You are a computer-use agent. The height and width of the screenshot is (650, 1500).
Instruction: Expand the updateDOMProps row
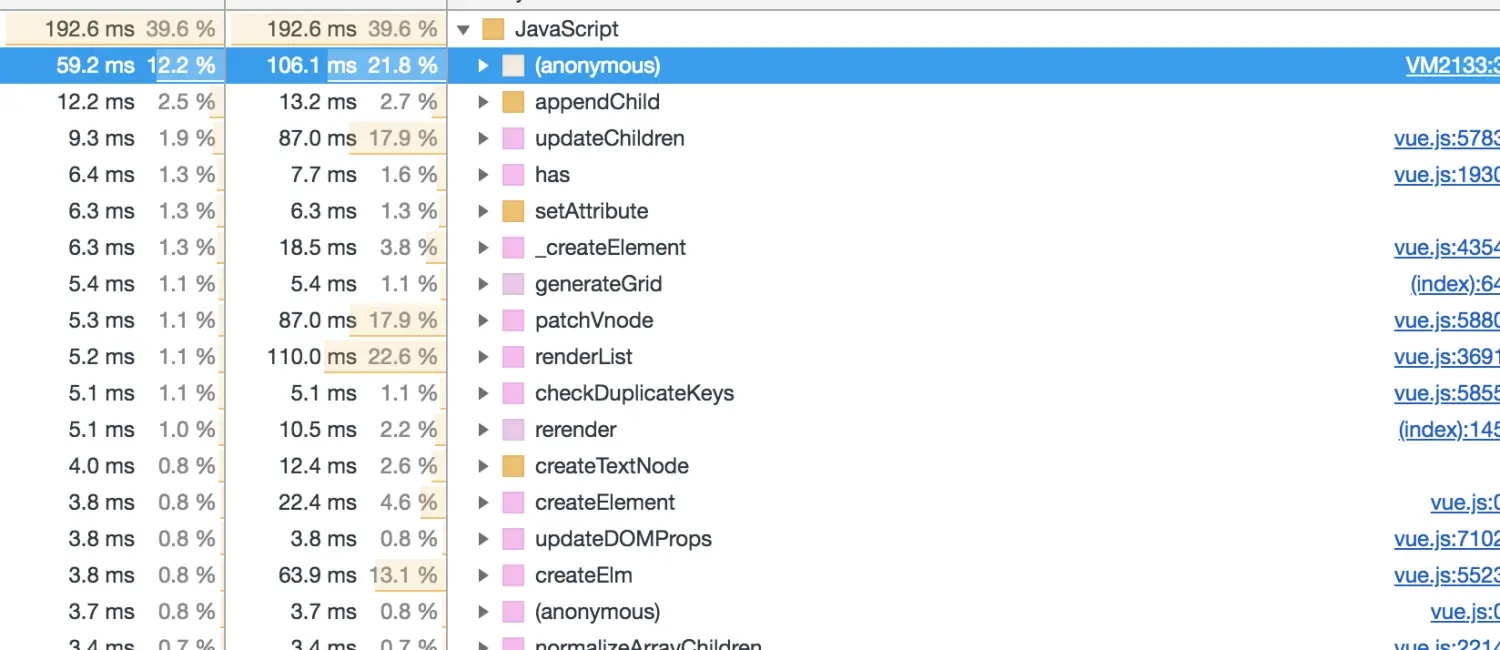click(x=483, y=539)
